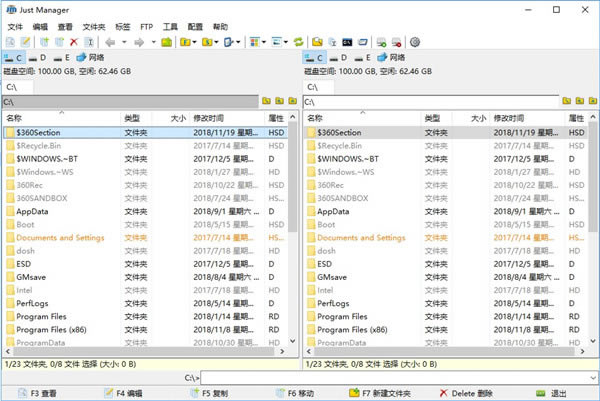The width and height of the screenshot is (600, 401).
Task: Click the Edit file pencil toolbar icon
Action: pyautogui.click(x=25, y=42)
